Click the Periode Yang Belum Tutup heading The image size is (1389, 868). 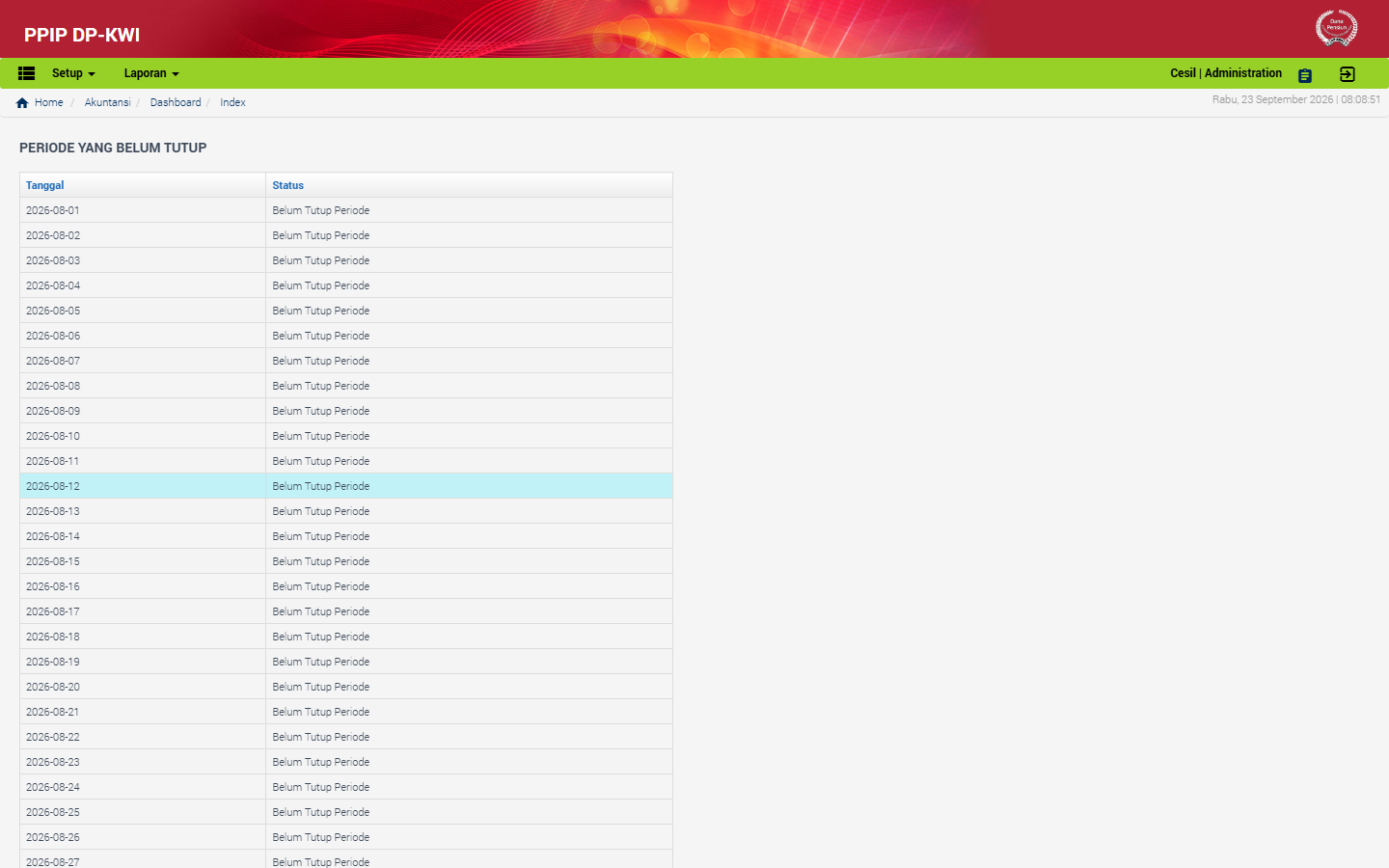[113, 148]
